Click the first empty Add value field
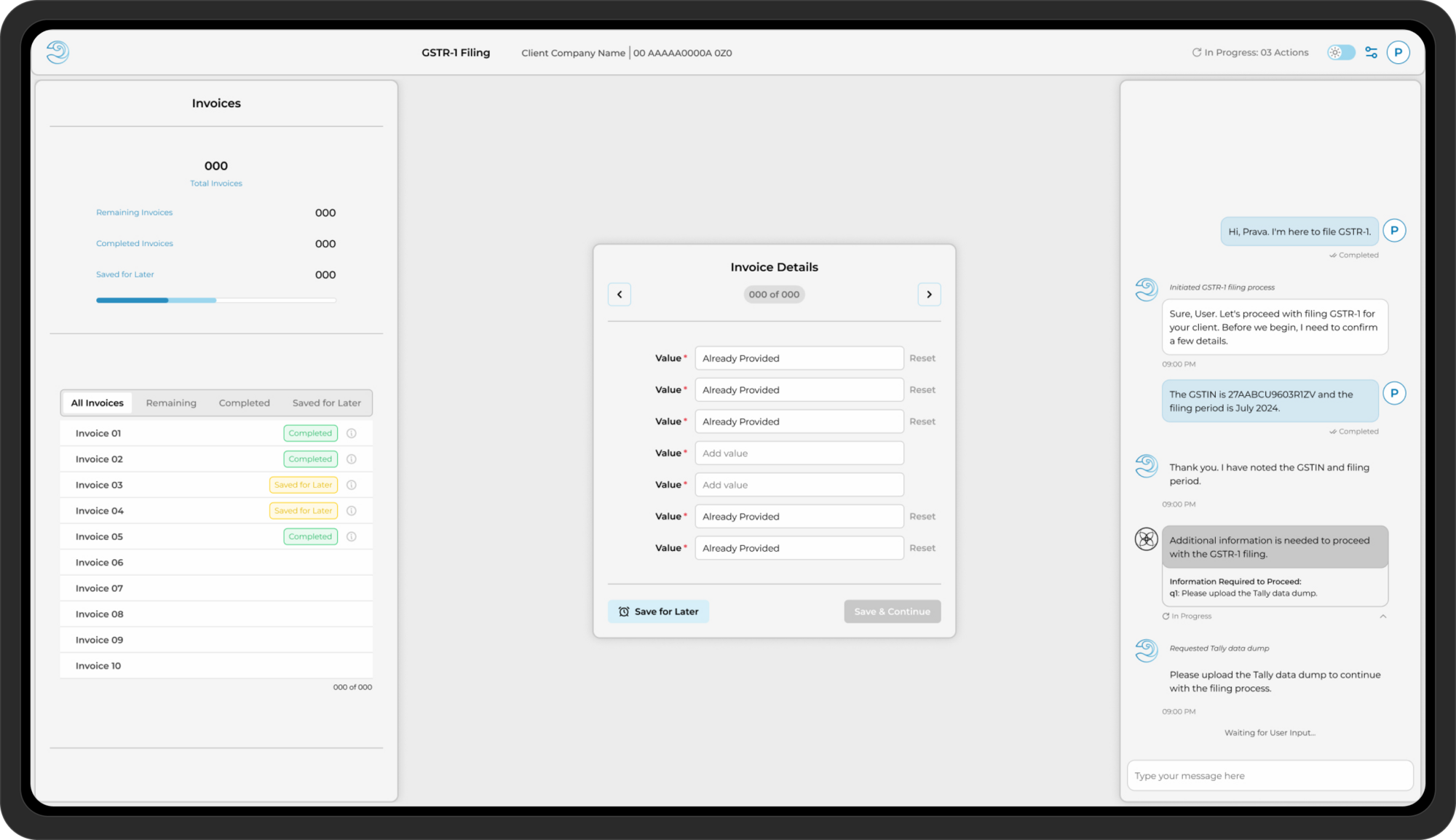This screenshot has width=1456, height=840. [799, 453]
